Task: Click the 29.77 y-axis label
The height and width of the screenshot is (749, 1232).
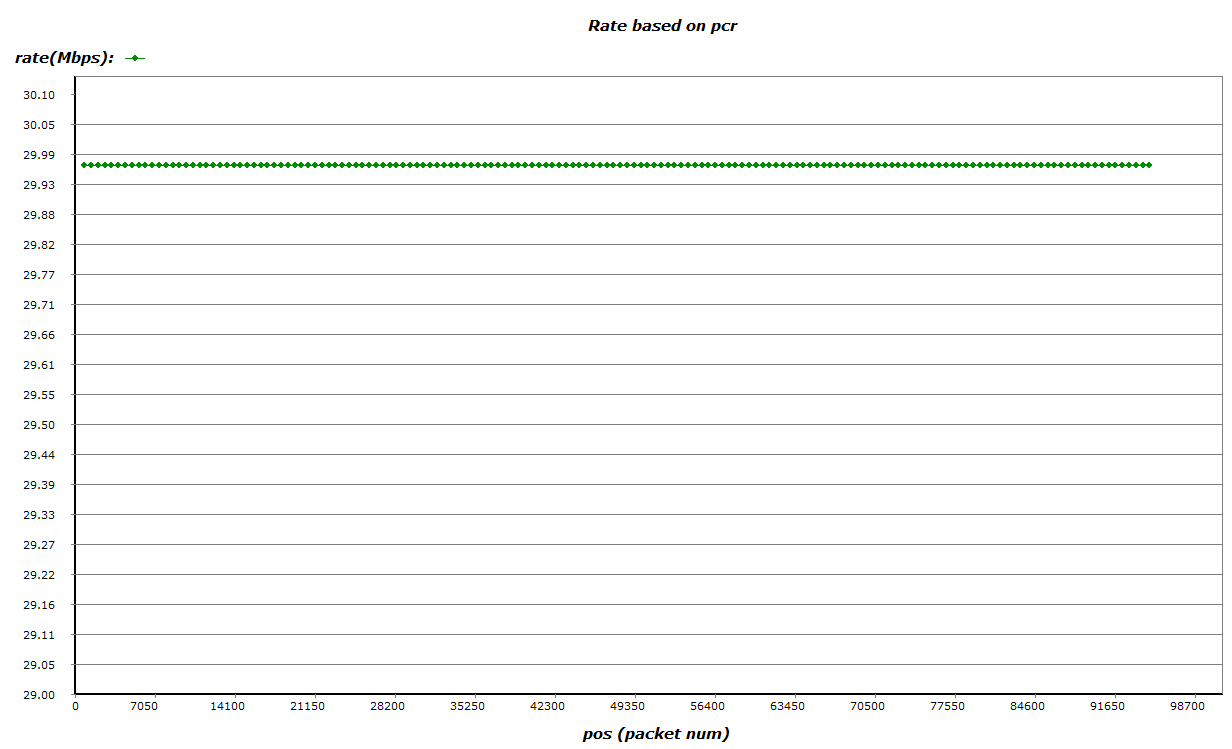Action: (39, 275)
